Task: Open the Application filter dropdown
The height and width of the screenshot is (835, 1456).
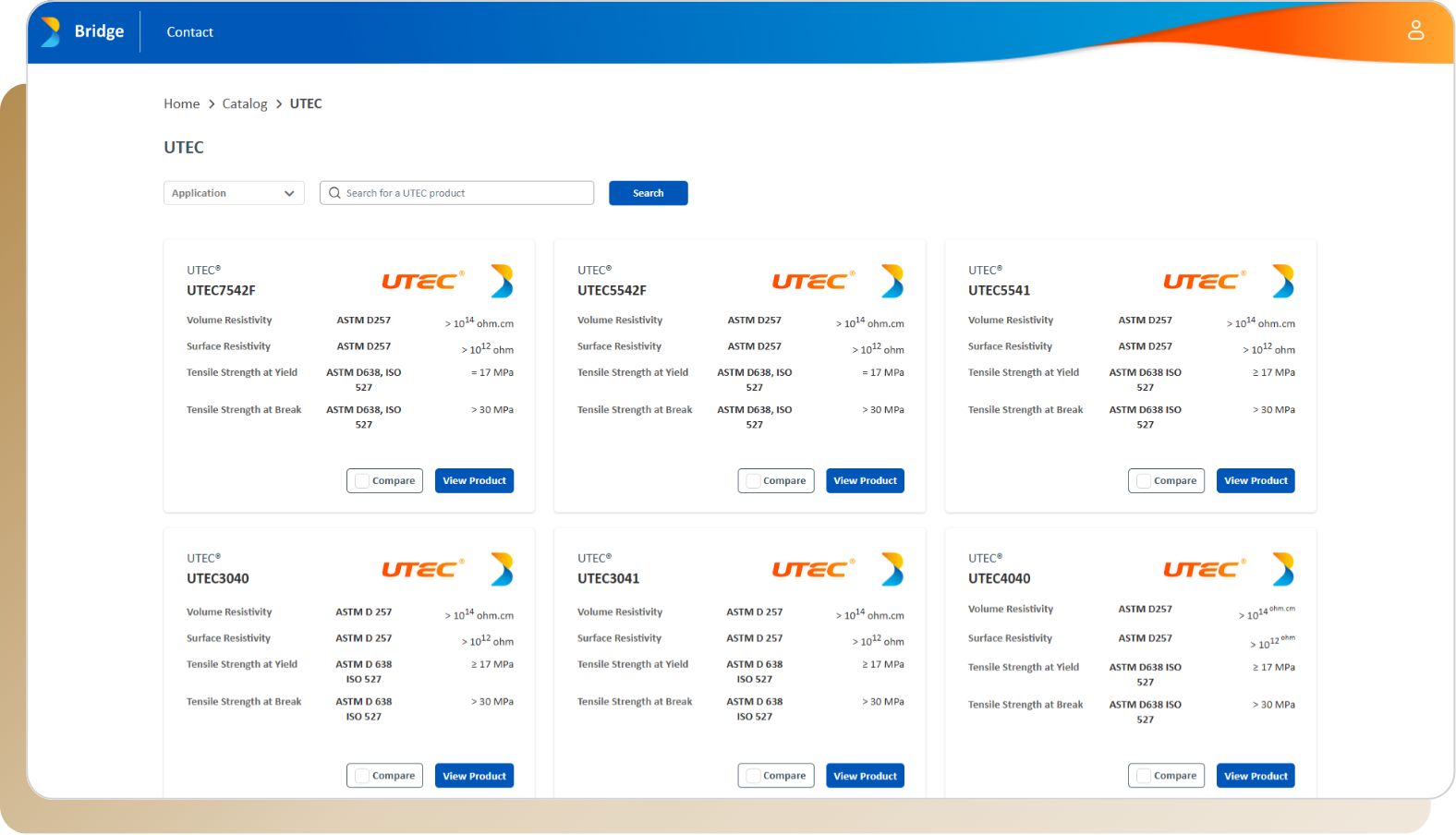Action: coord(234,193)
